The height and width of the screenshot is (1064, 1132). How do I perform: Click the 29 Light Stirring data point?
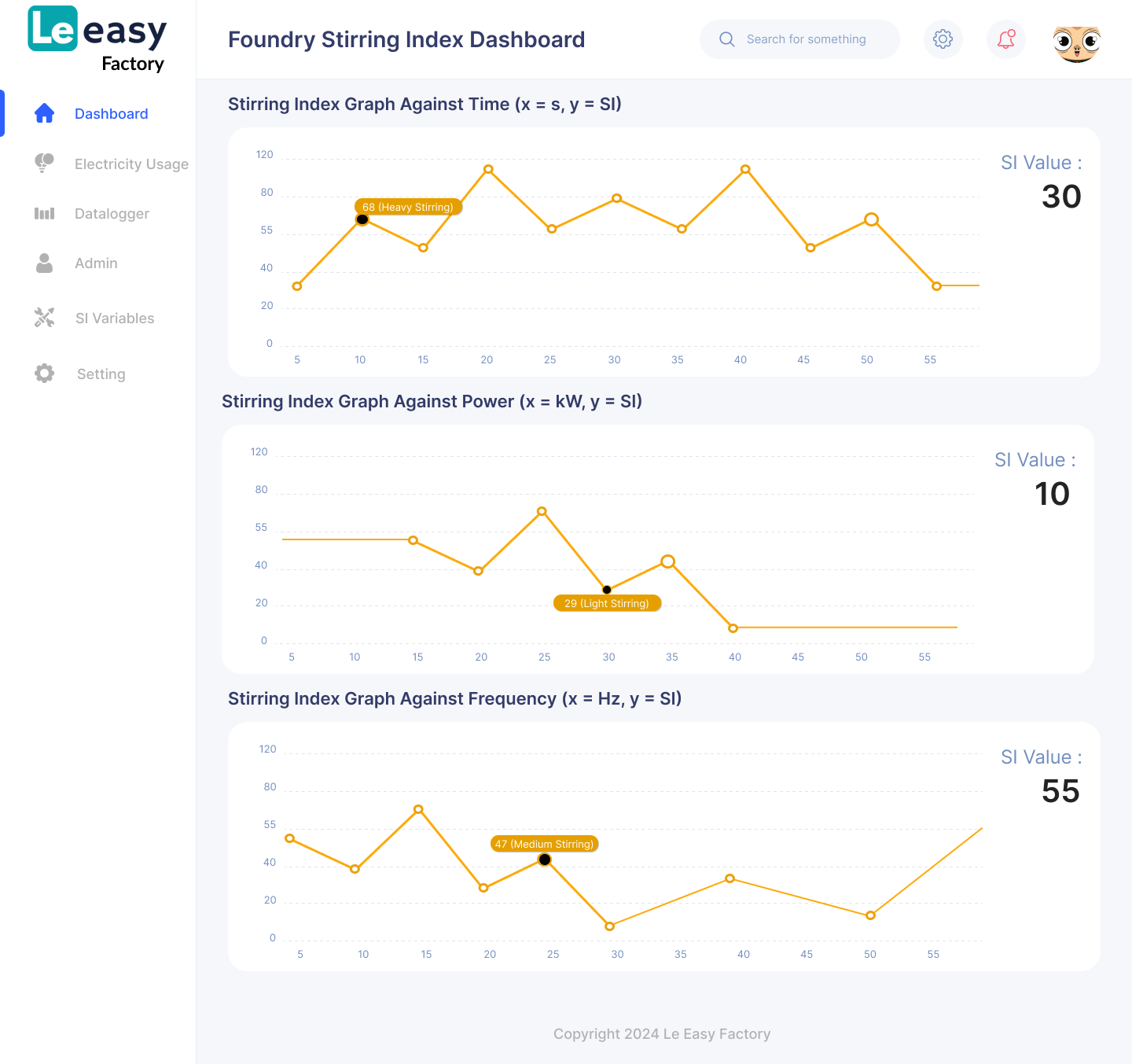tap(607, 590)
